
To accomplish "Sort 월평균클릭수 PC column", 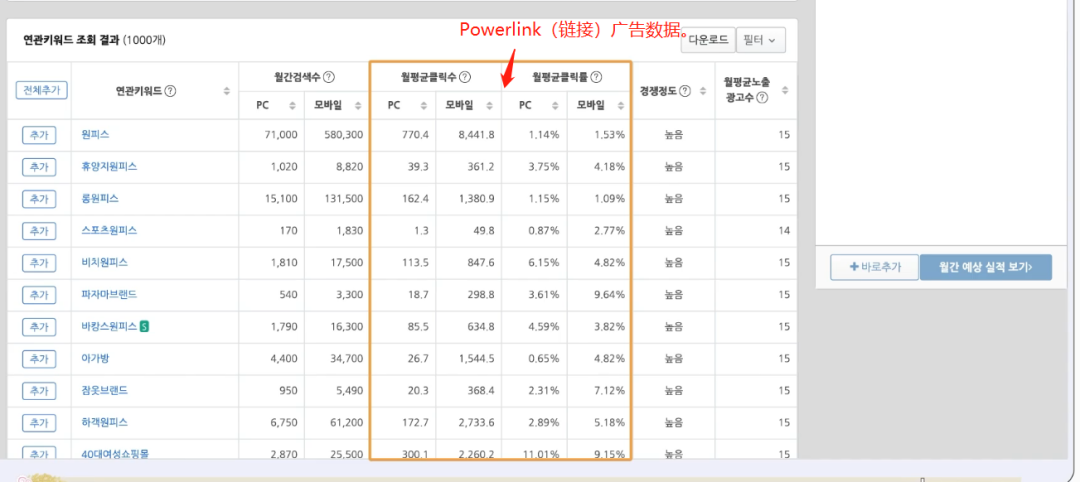I will pos(425,105).
